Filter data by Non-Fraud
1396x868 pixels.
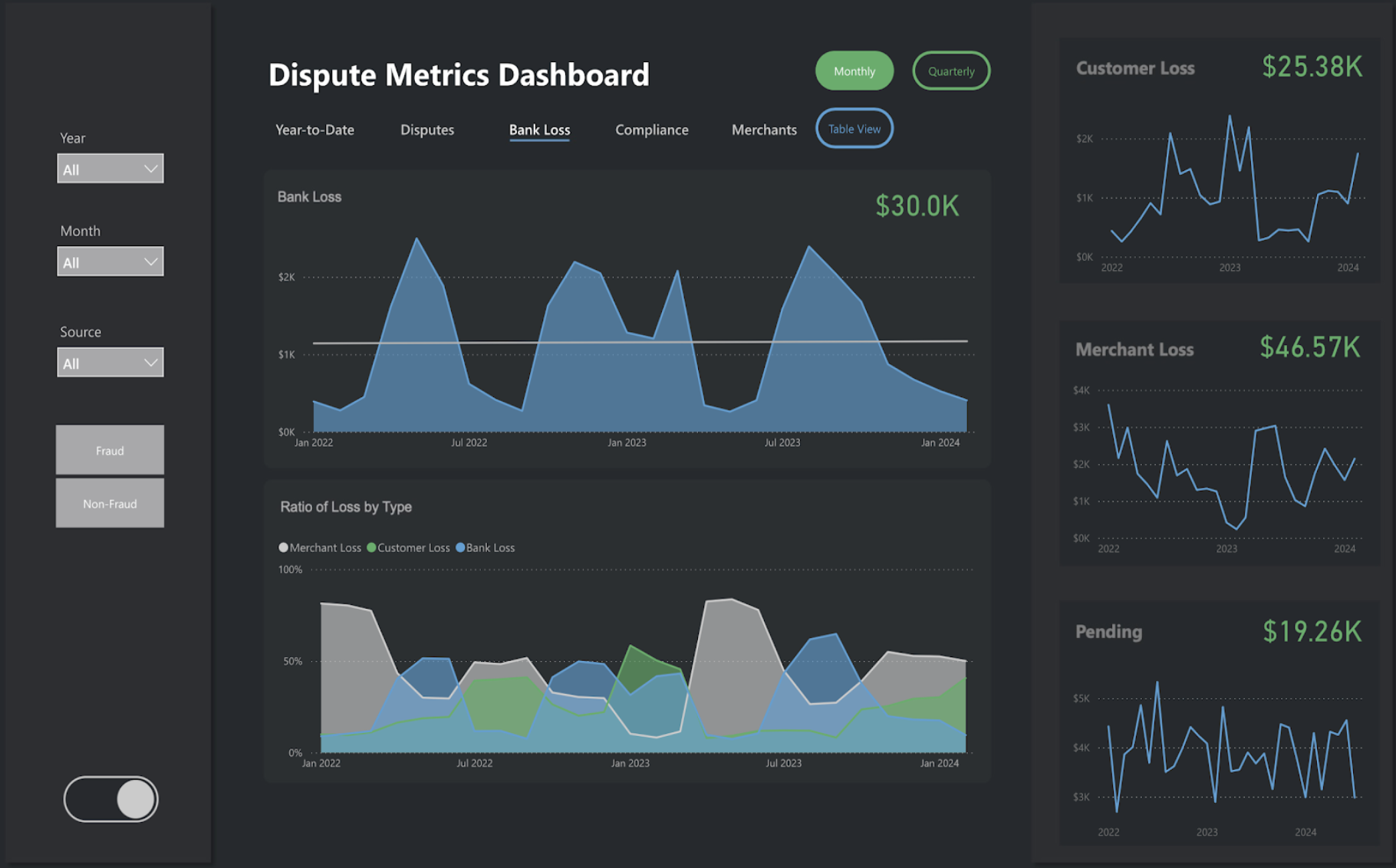coord(110,503)
